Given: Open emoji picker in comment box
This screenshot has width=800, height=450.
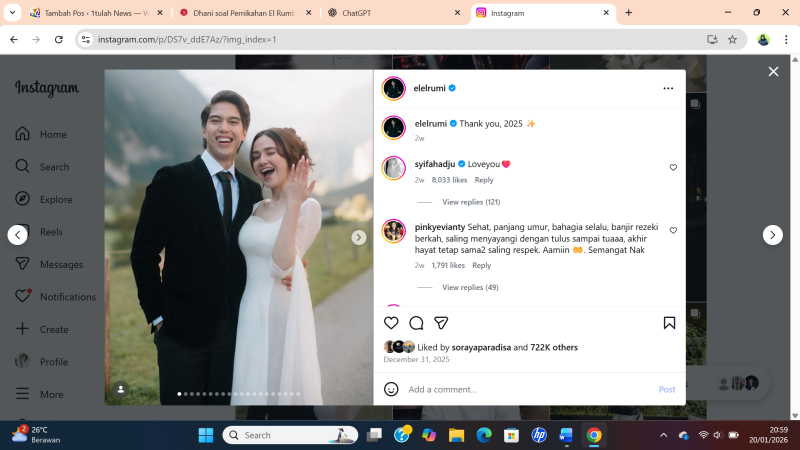Looking at the screenshot, I should [391, 389].
